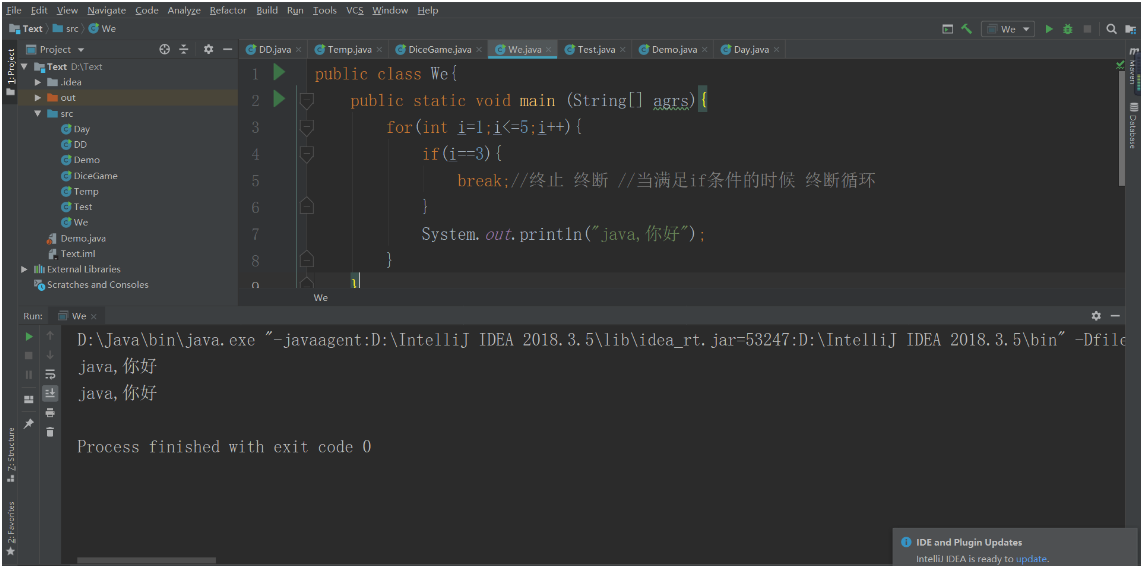Fold the for loop at line 3 gutter
1141x566 pixels.
(x=306, y=128)
